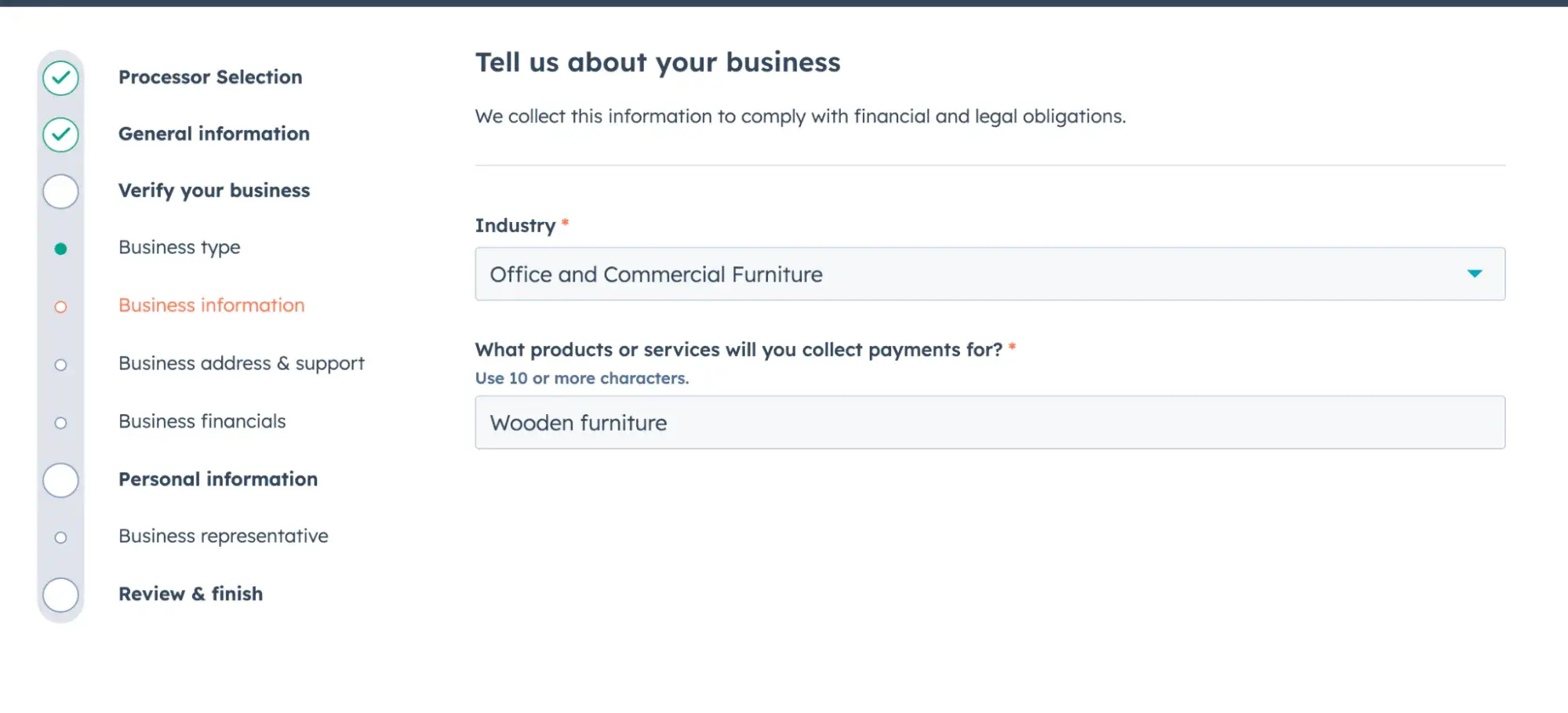Click the Verify your business step circle
Screen dimensions: 1568x713
coord(60,191)
